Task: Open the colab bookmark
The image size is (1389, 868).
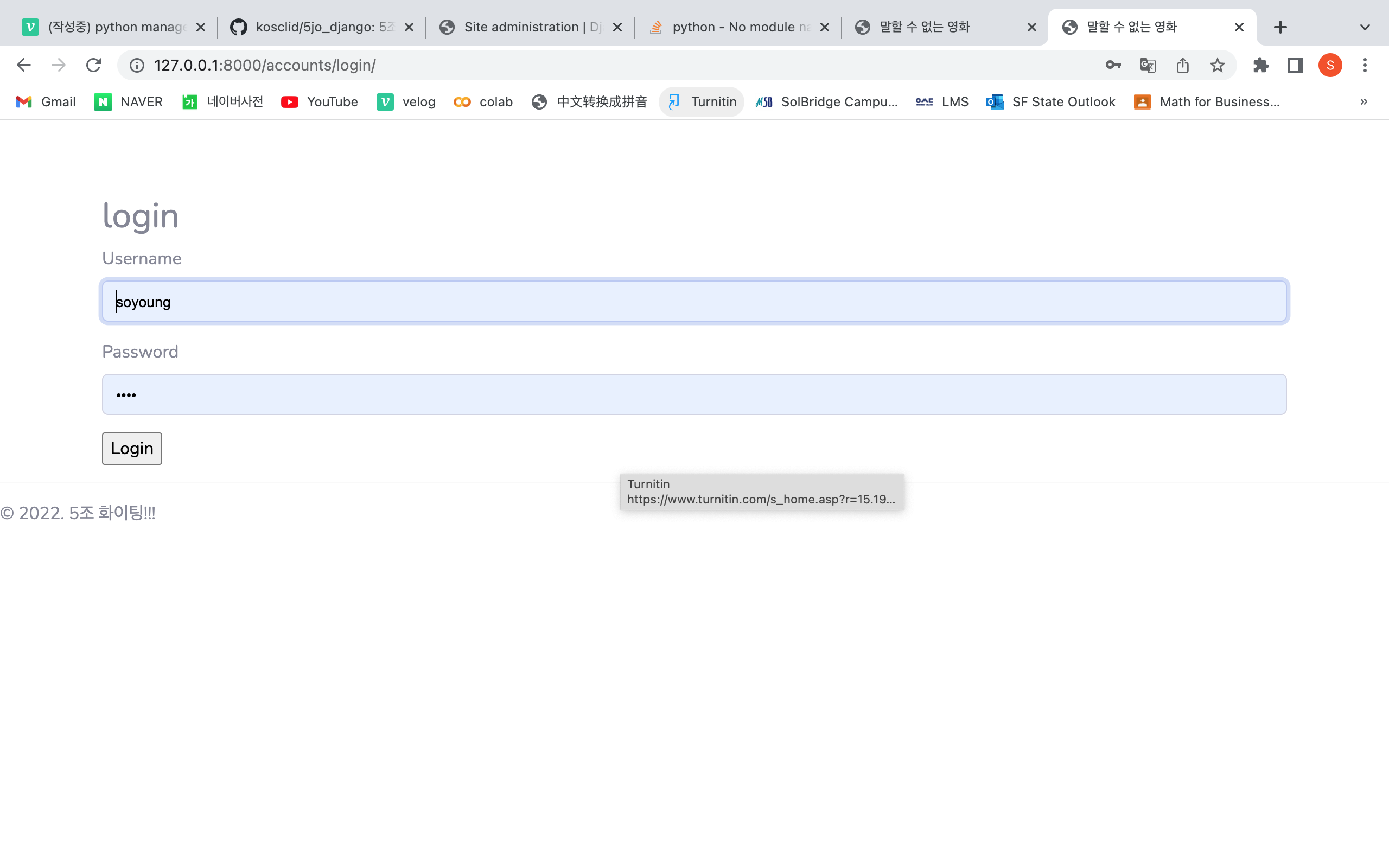Action: [x=483, y=101]
